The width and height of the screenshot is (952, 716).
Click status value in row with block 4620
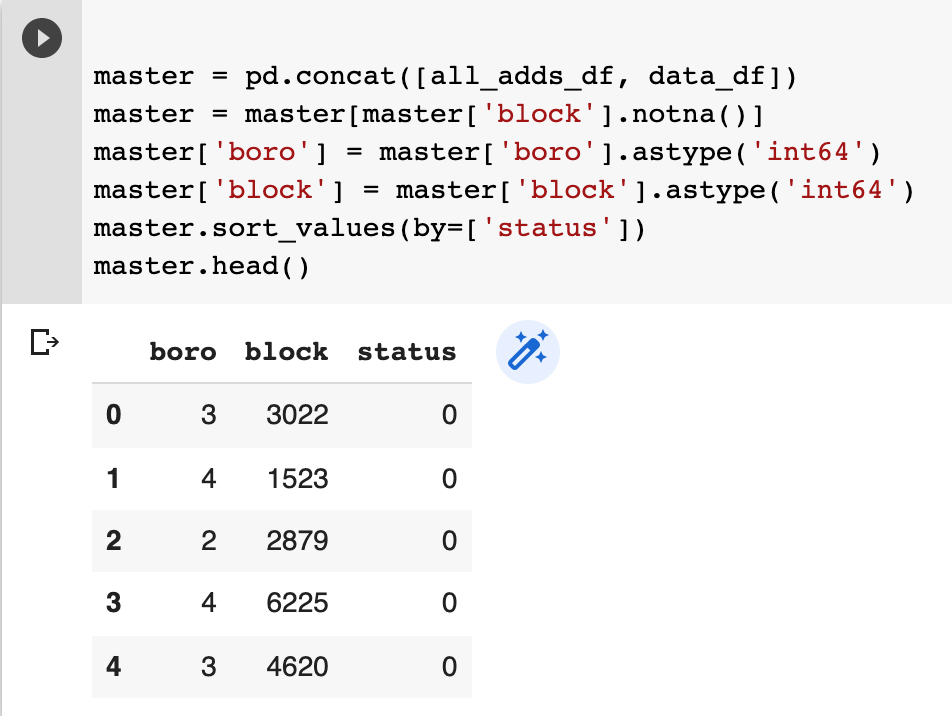(x=449, y=666)
